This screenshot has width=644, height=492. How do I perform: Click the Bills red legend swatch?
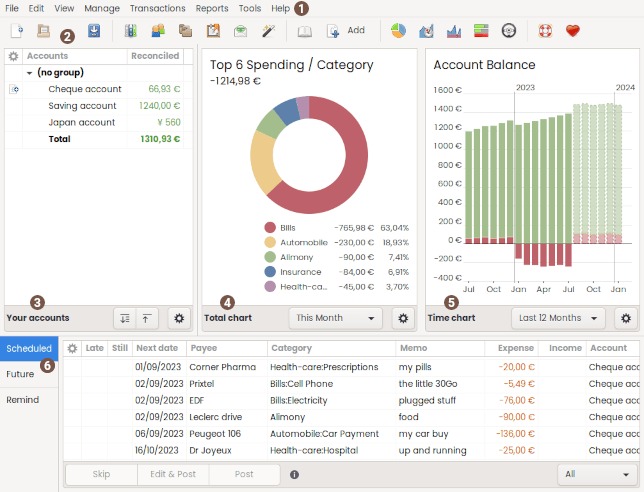pyautogui.click(x=270, y=228)
